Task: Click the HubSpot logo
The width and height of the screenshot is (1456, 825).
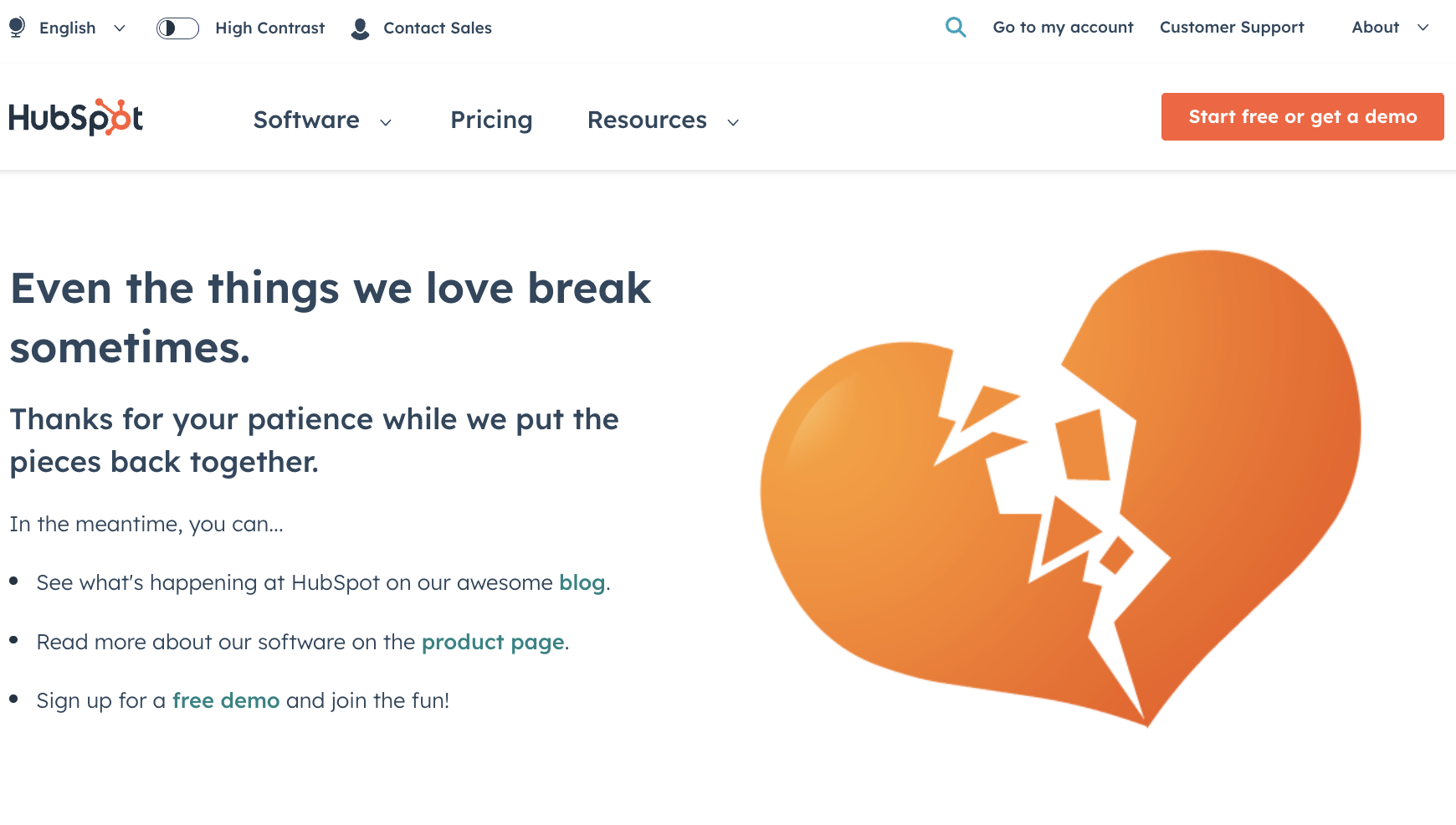Action: 76,118
